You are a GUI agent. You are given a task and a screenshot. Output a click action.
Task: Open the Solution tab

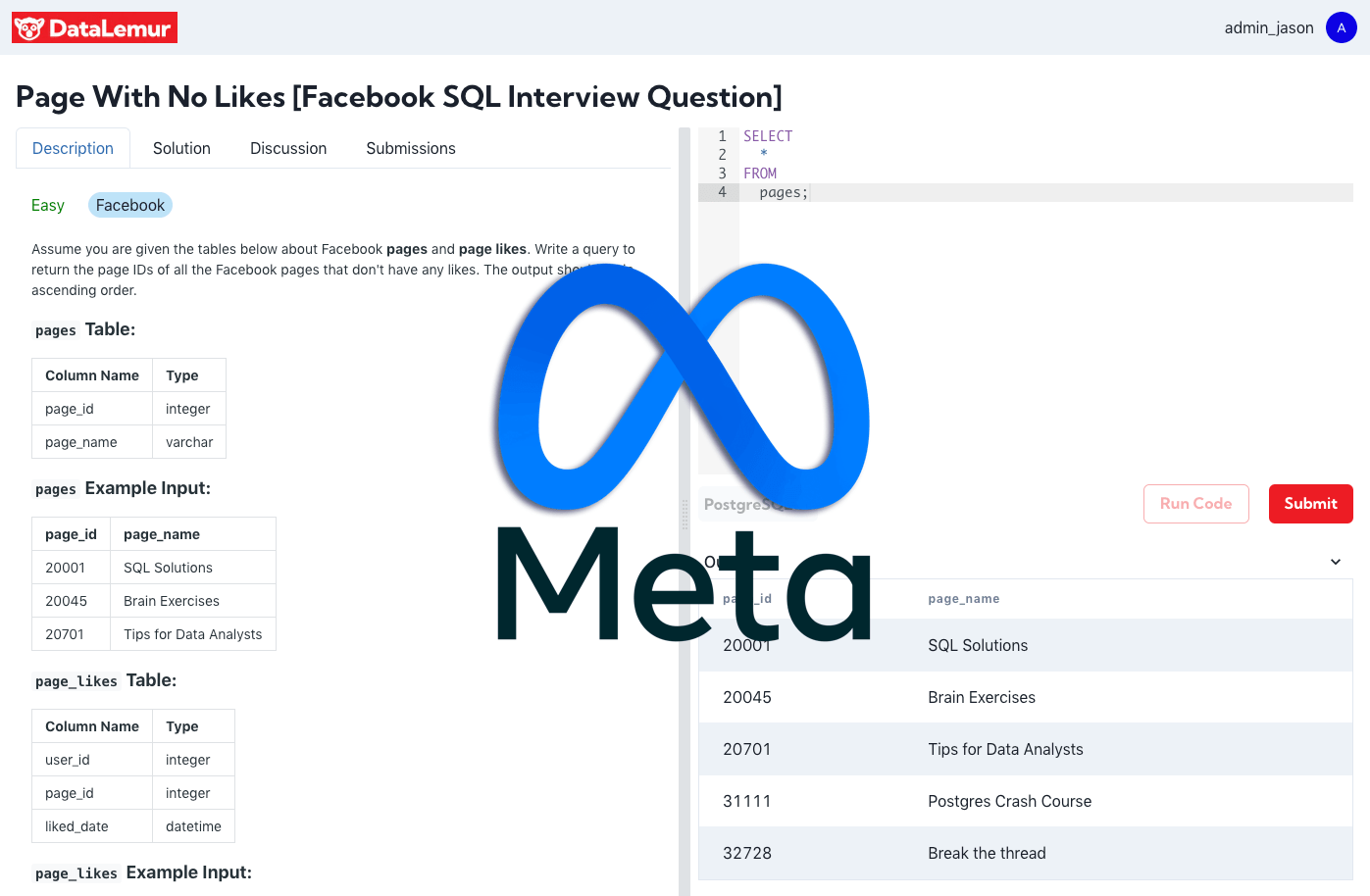point(181,148)
